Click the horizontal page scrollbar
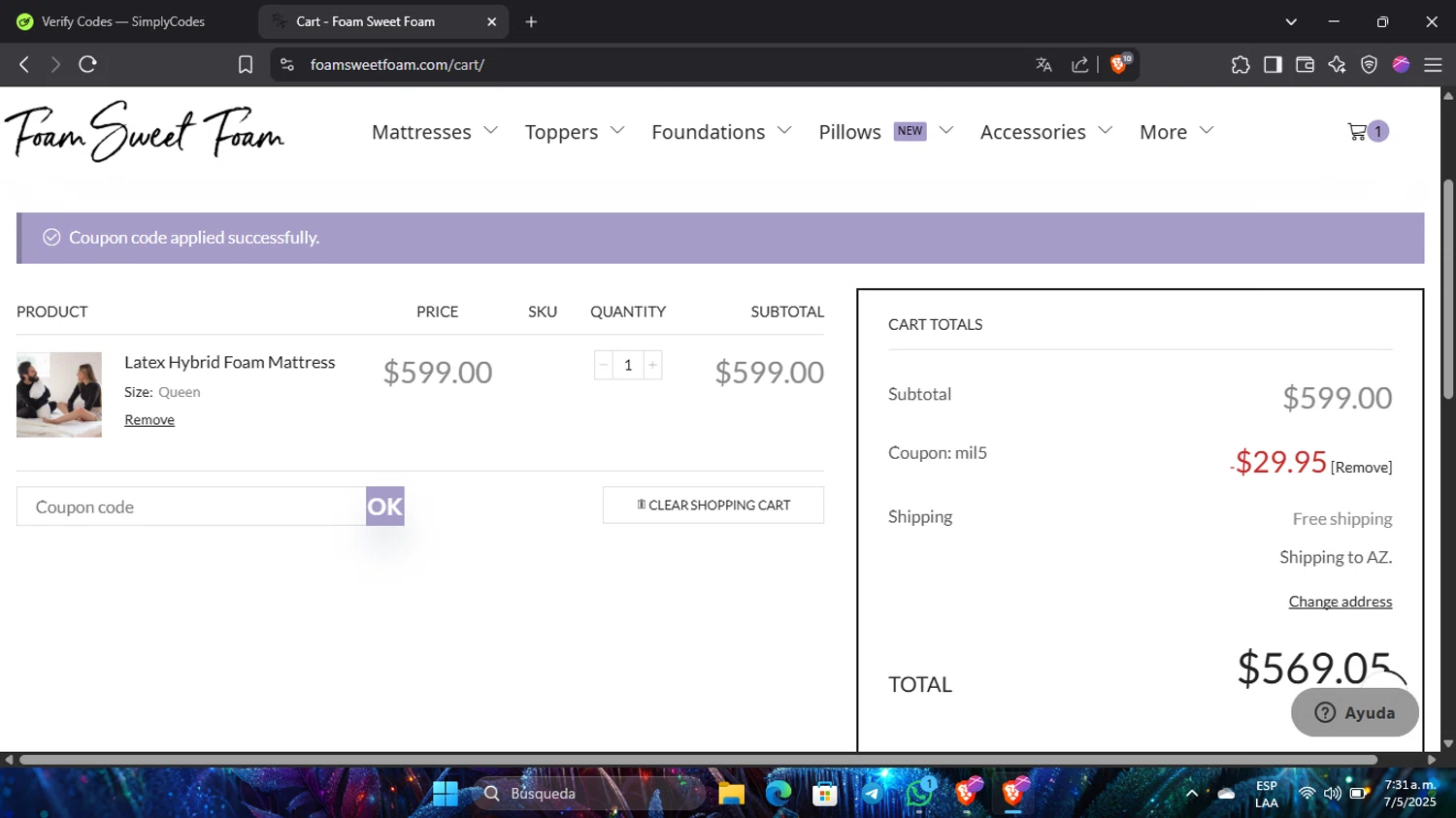 pos(698,760)
